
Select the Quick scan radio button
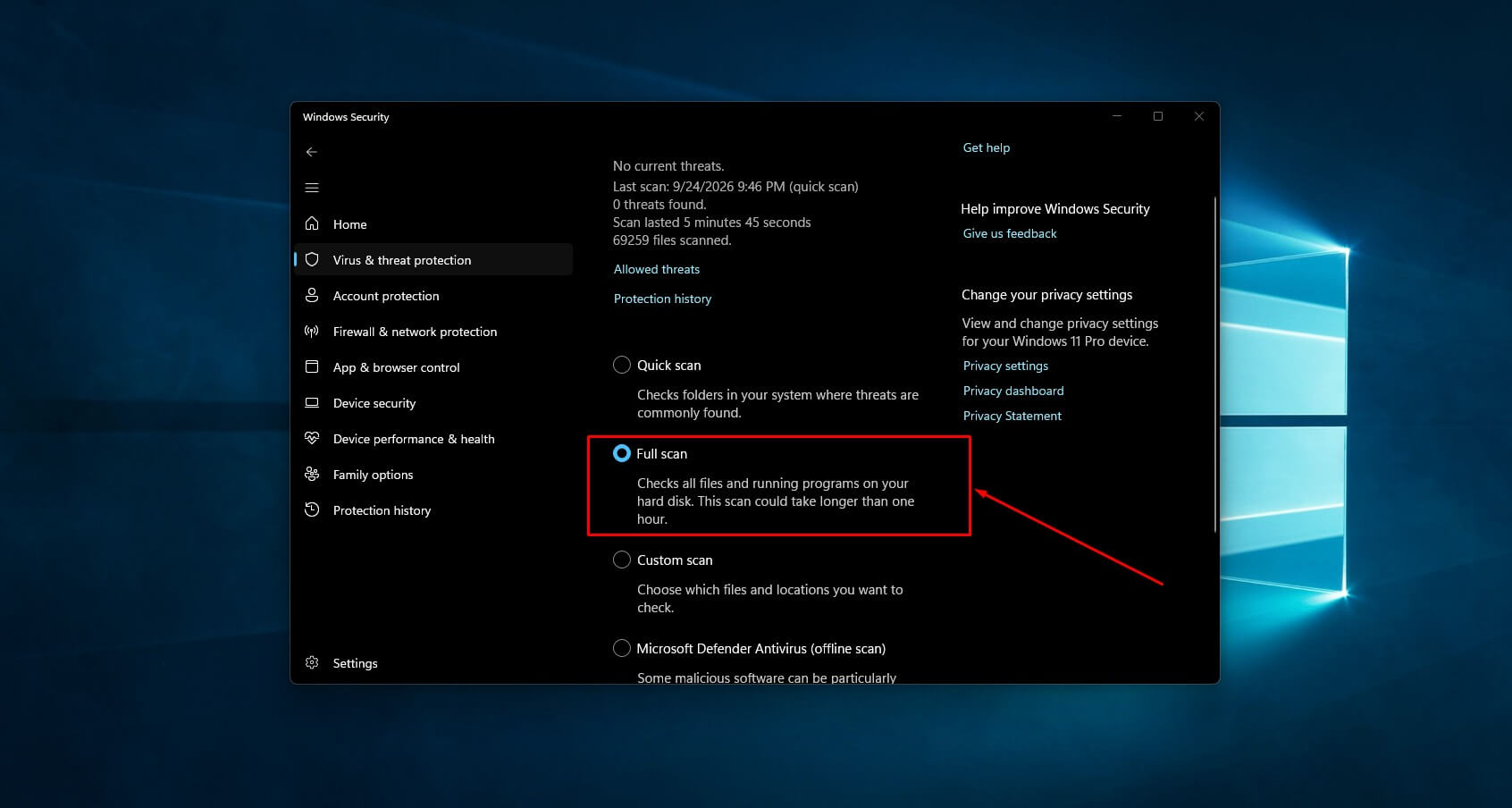[622, 365]
